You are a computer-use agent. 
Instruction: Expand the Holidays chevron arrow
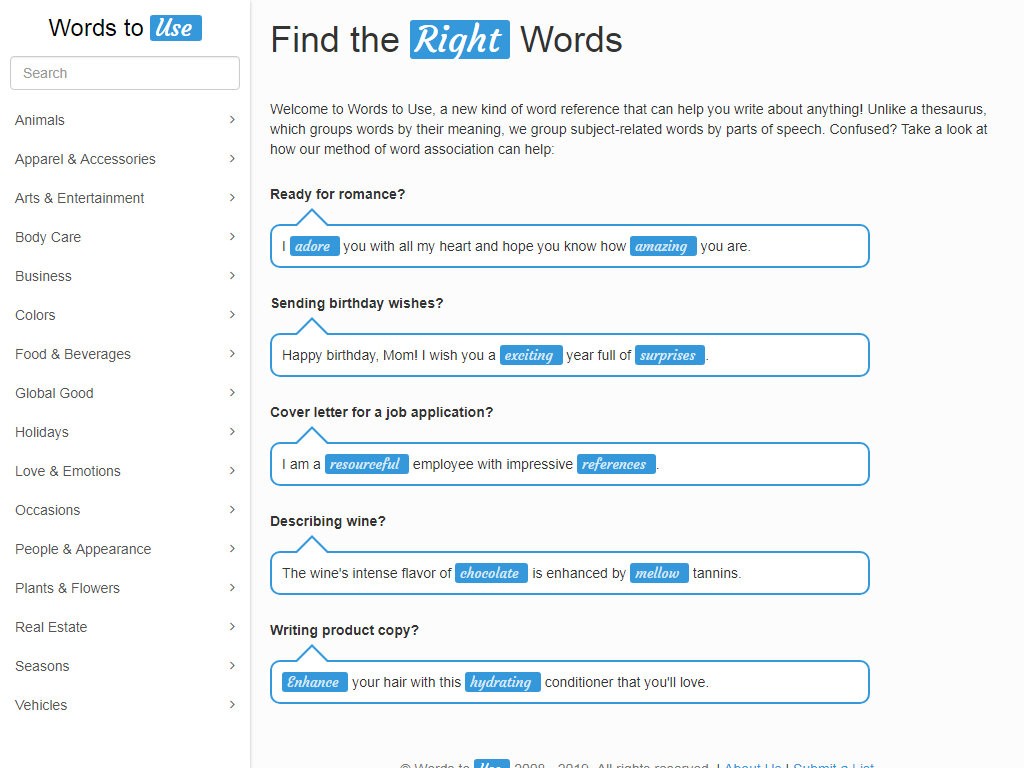pyautogui.click(x=232, y=432)
